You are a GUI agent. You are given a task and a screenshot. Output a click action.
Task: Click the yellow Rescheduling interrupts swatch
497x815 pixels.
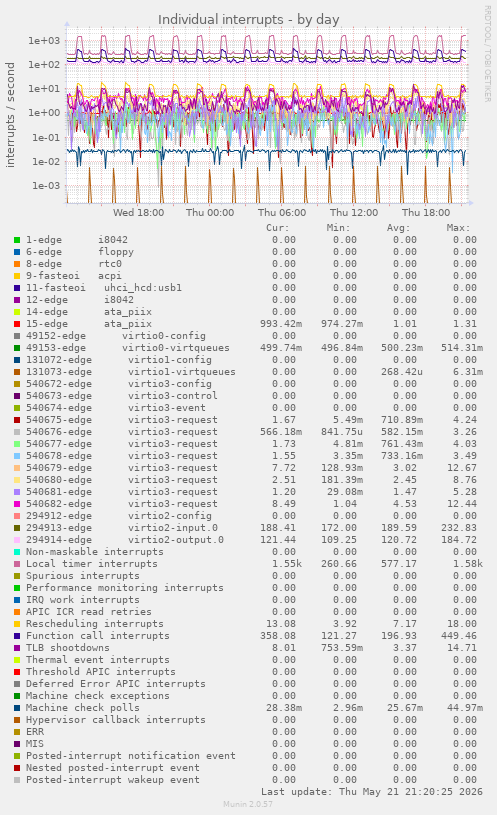[17, 624]
